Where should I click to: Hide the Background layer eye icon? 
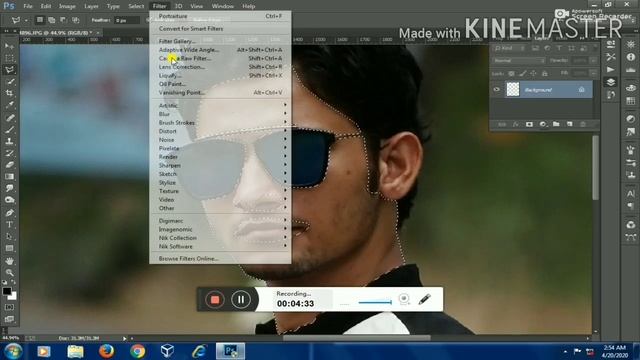(497, 89)
